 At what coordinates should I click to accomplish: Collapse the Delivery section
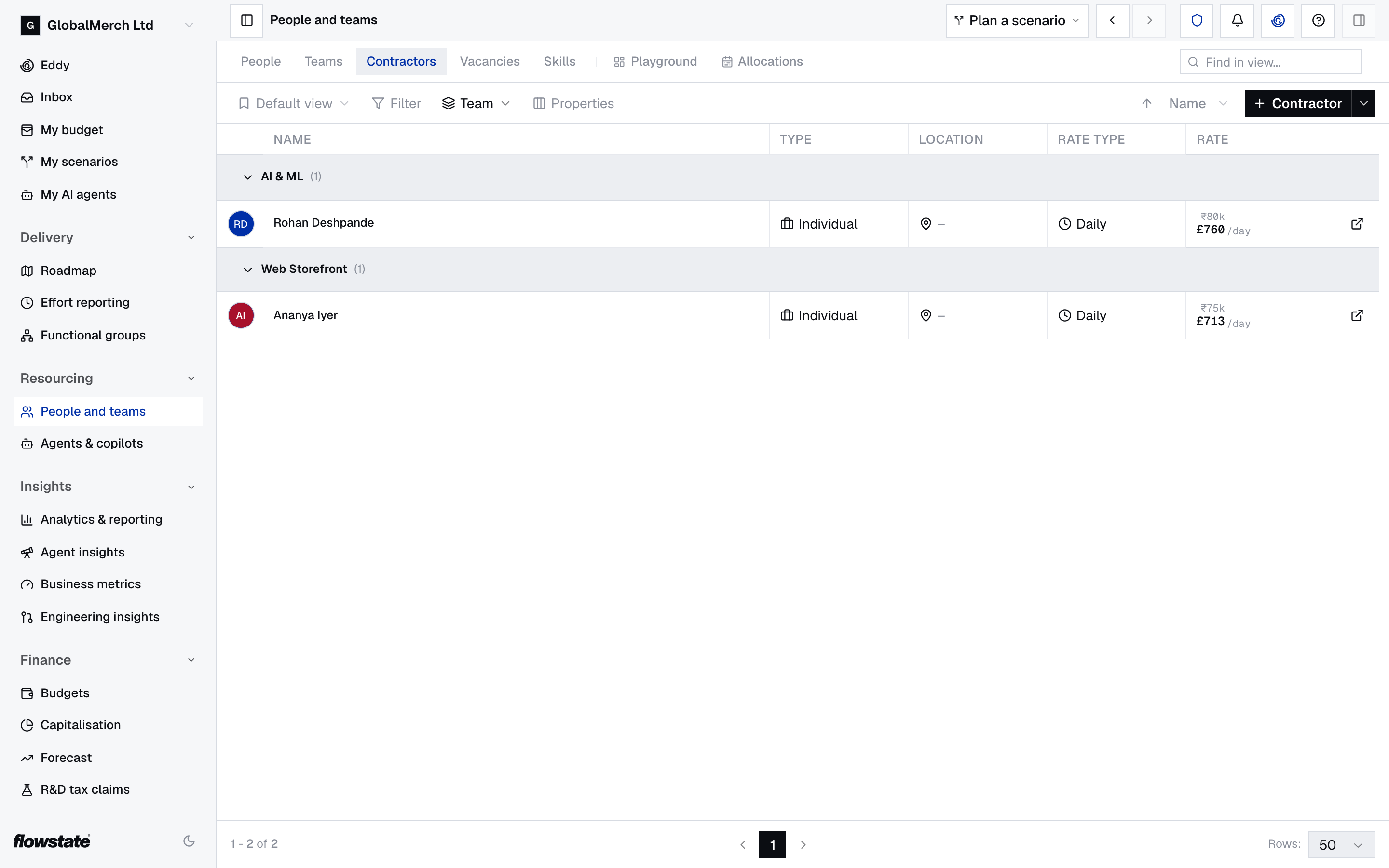point(191,238)
